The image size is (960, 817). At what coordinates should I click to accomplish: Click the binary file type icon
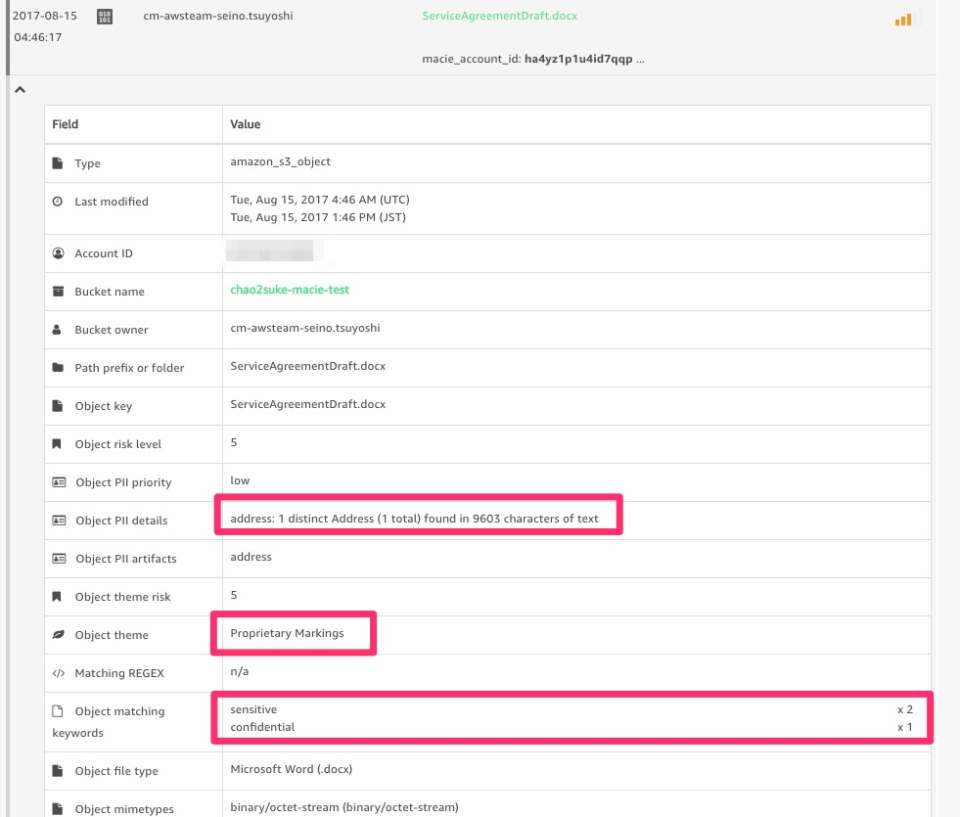point(105,17)
